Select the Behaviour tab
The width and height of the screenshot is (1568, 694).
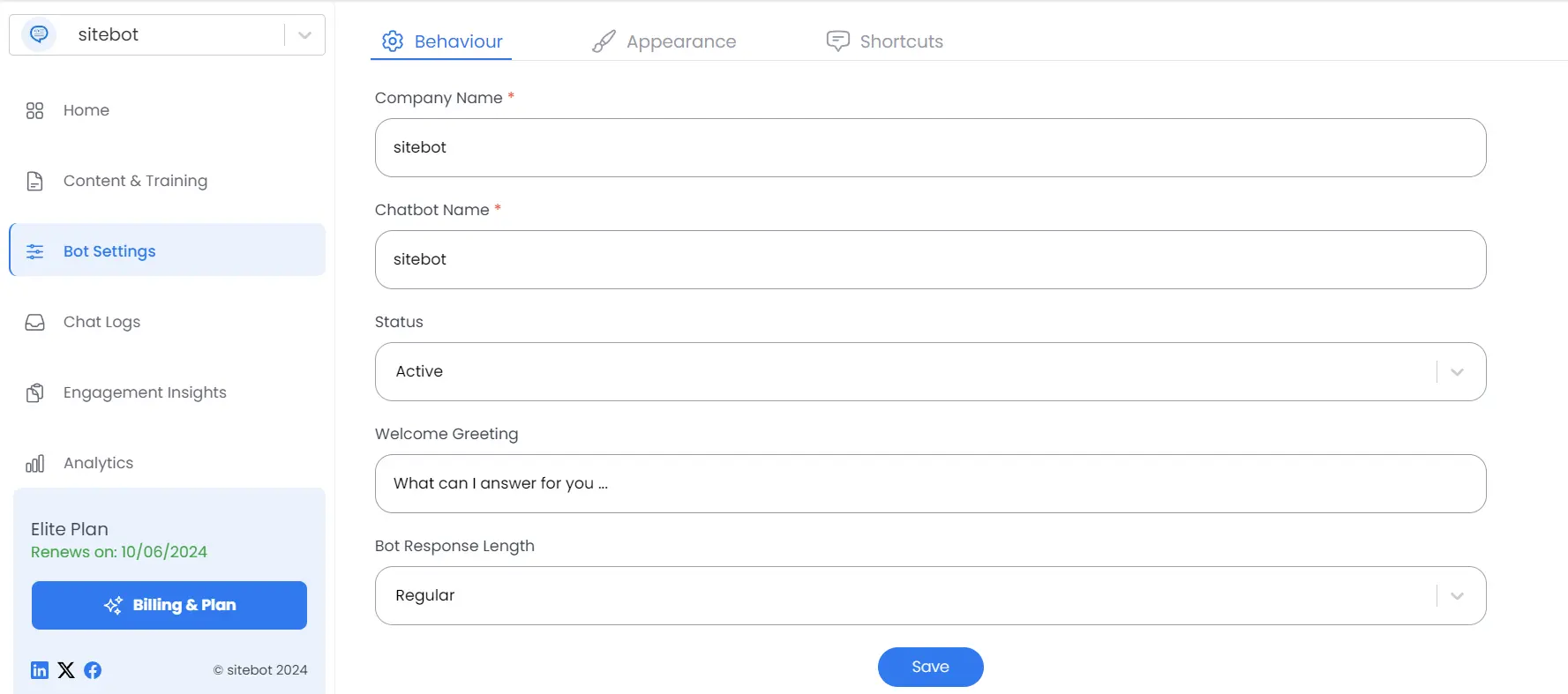(x=442, y=41)
